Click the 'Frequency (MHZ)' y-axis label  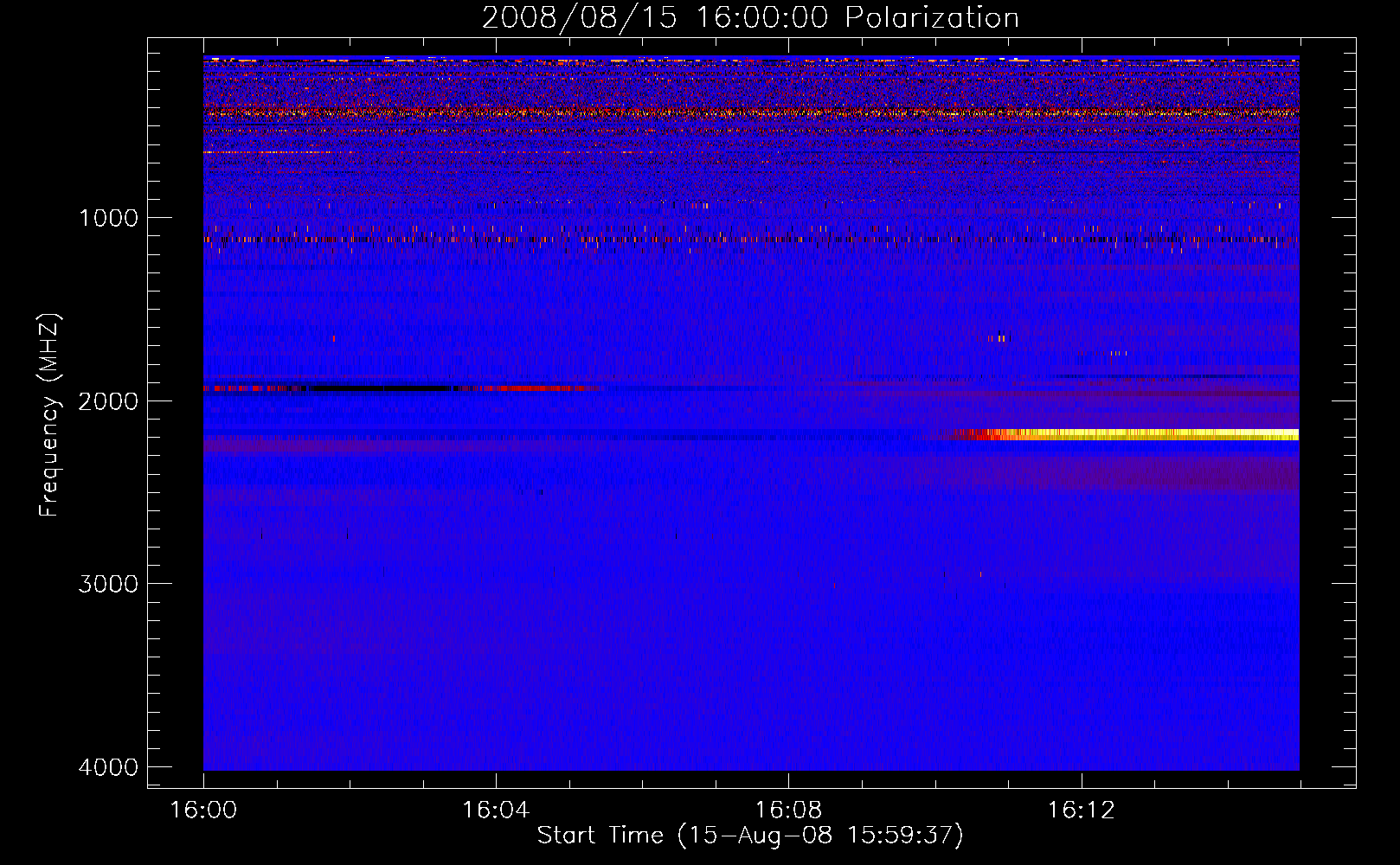tap(49, 414)
